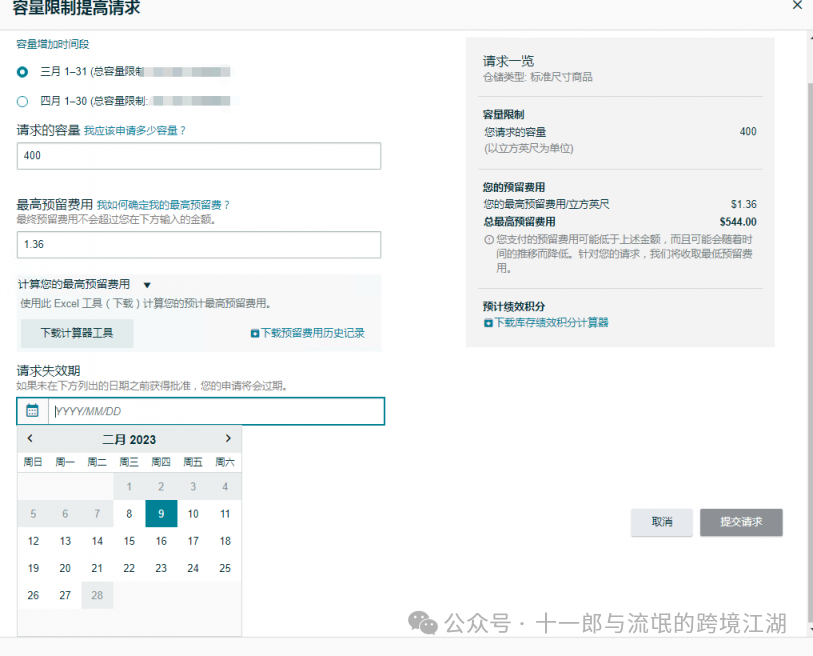Click the 请求的容量 input field with 400
The image size is (813, 656).
199,156
